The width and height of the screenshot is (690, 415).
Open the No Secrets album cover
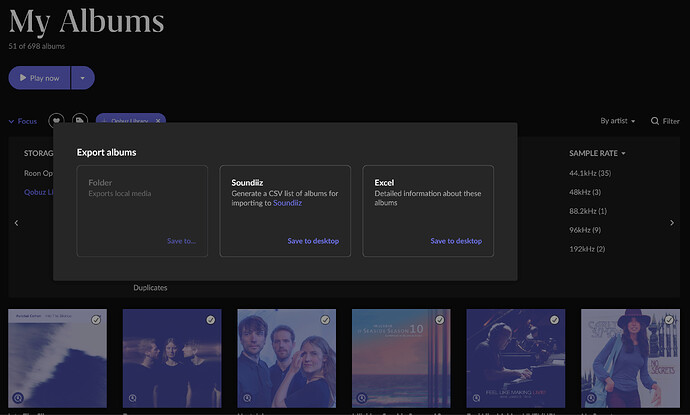pos(630,358)
